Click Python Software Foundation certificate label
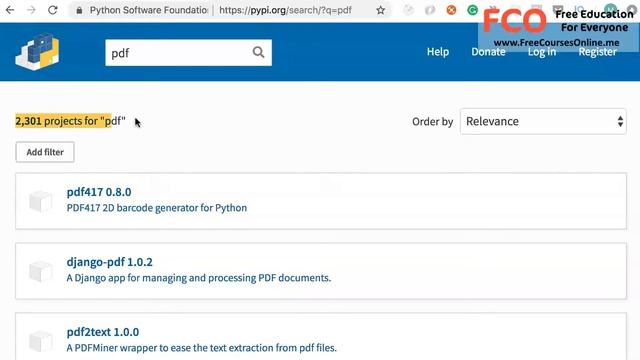 pyautogui.click(x=149, y=10)
